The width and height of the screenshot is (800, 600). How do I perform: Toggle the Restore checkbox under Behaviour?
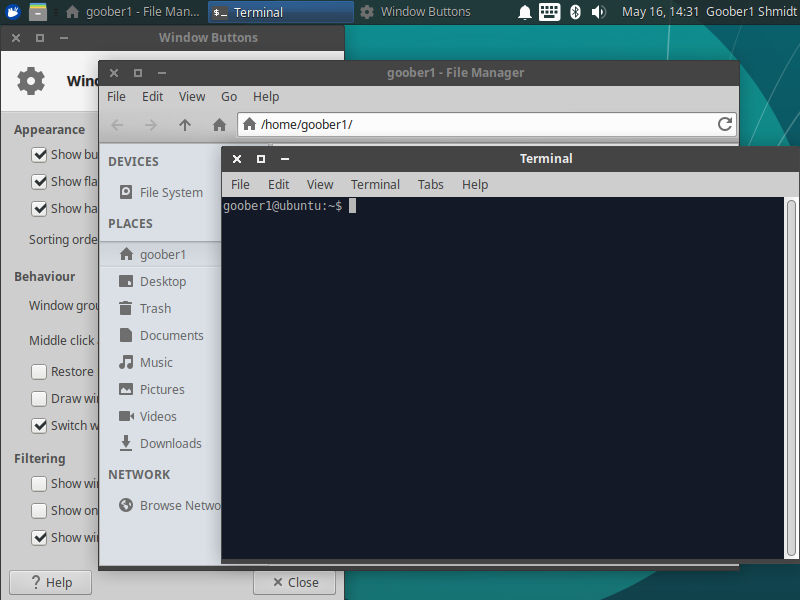pyautogui.click(x=40, y=372)
